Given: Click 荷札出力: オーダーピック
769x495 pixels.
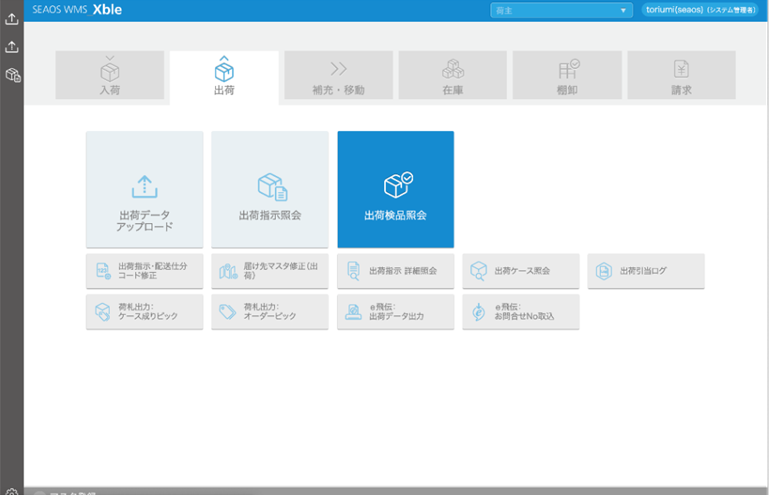Looking at the screenshot, I should (270, 312).
